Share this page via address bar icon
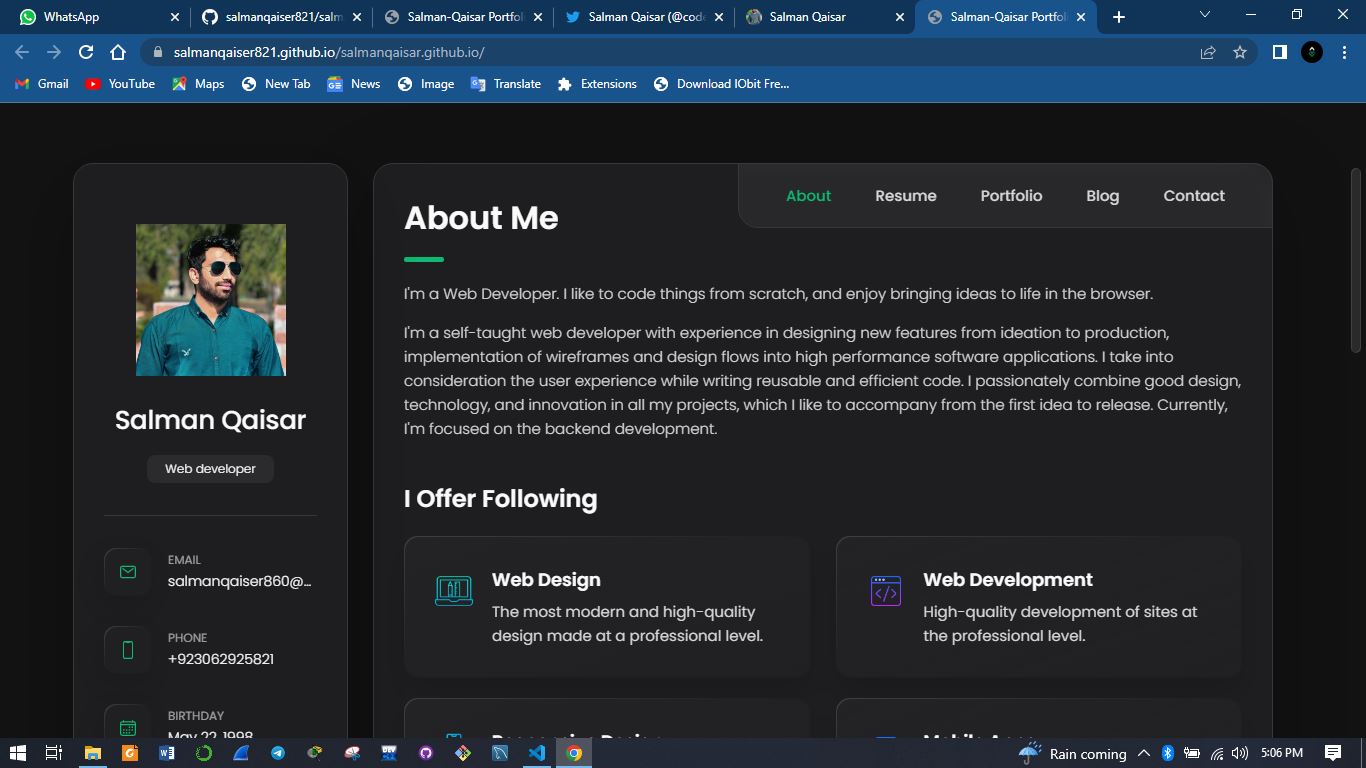Screen dimensions: 1366x768 1208,52
